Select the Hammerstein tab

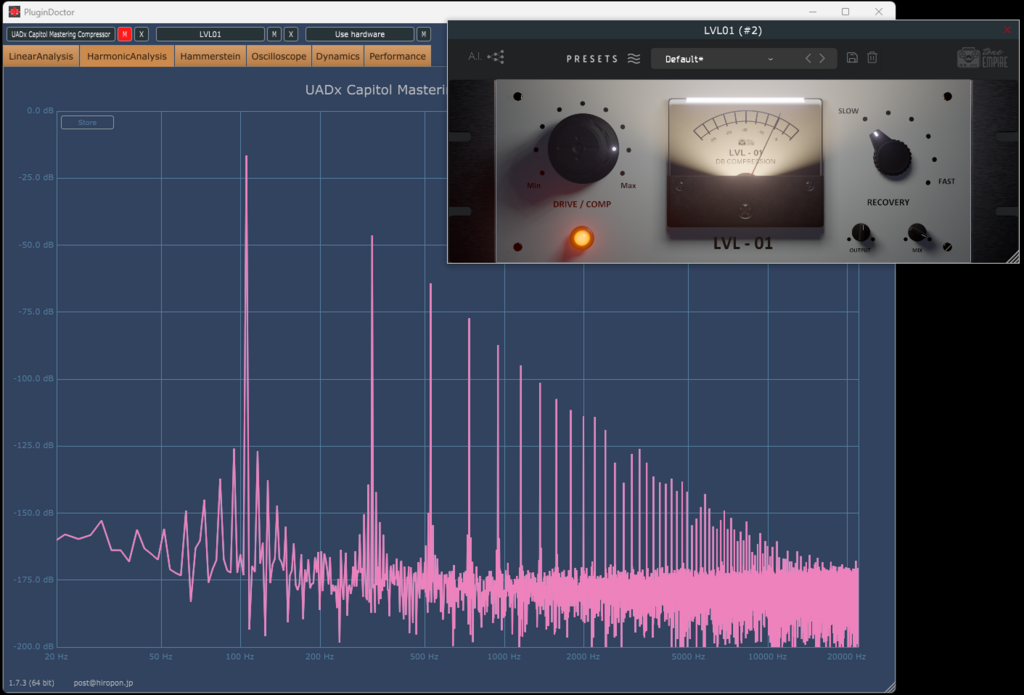[x=210, y=56]
